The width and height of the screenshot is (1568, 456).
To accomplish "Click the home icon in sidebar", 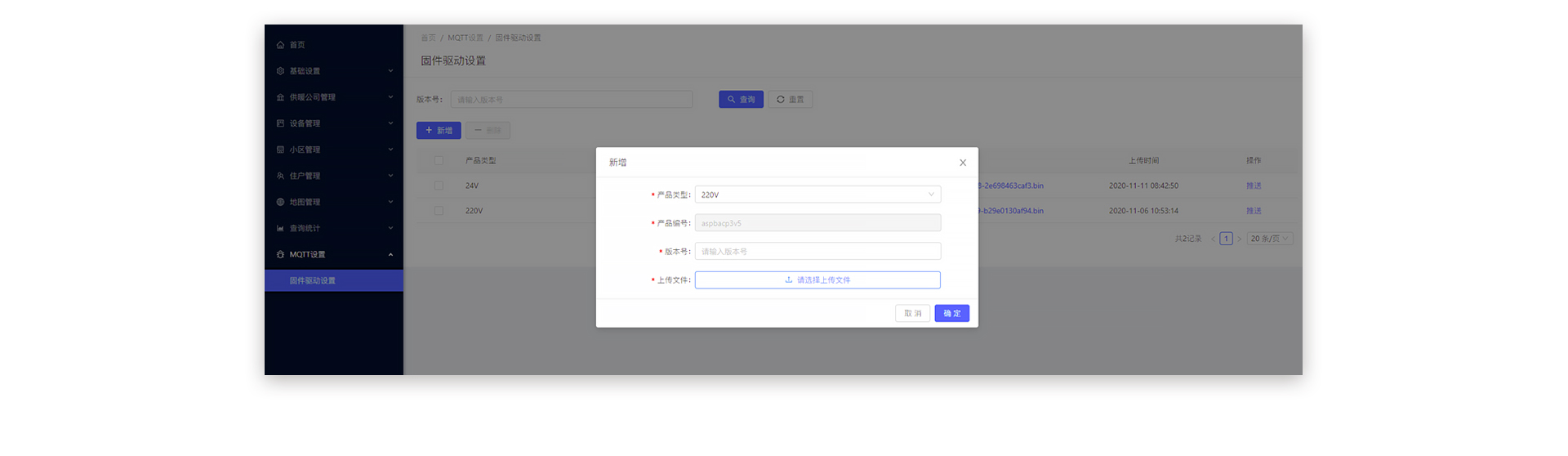I will pos(280,45).
